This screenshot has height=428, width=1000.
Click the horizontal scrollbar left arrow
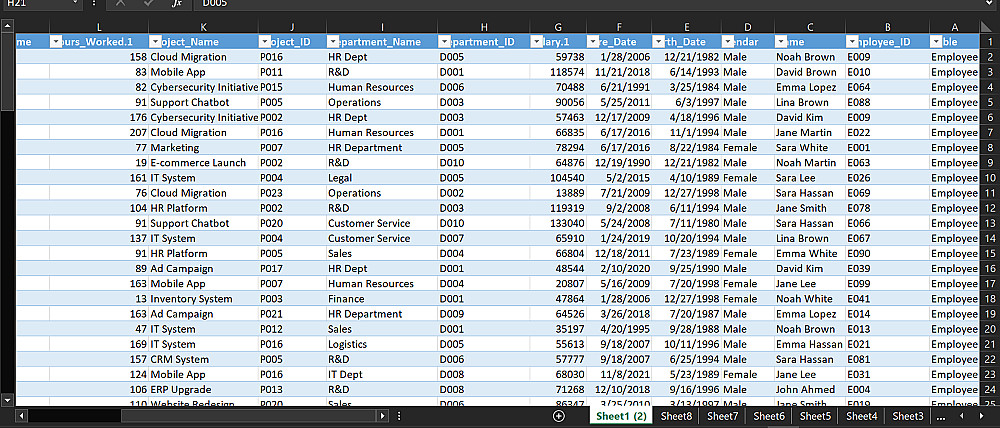(x=22, y=416)
